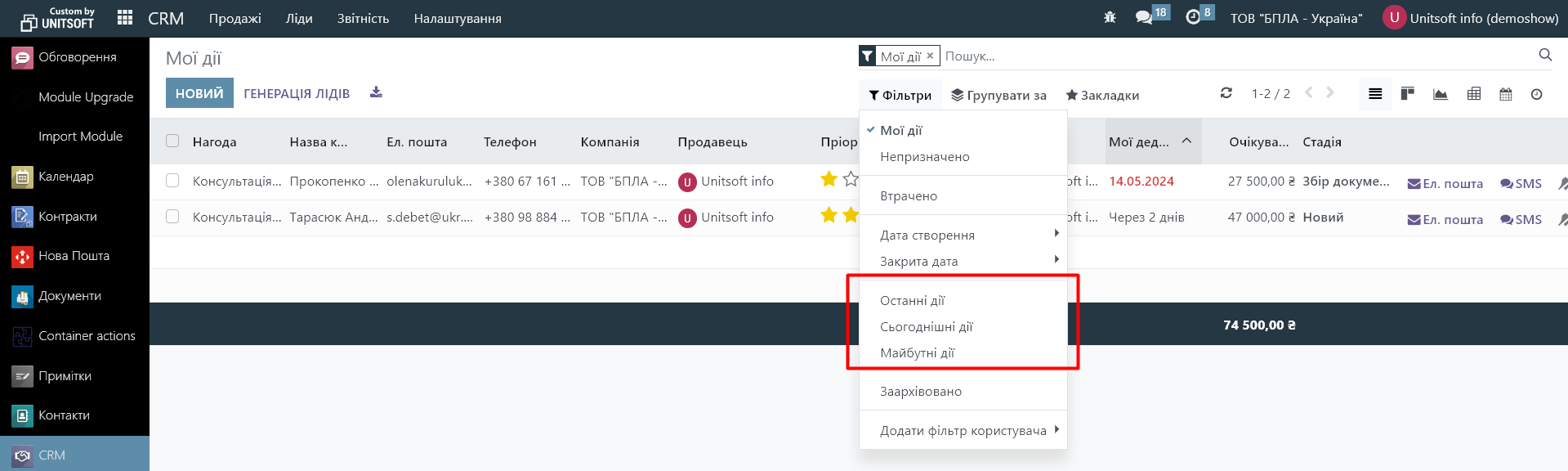Image resolution: width=1568 pixels, height=471 pixels.
Task: Open the Звітність menu
Action: [363, 18]
